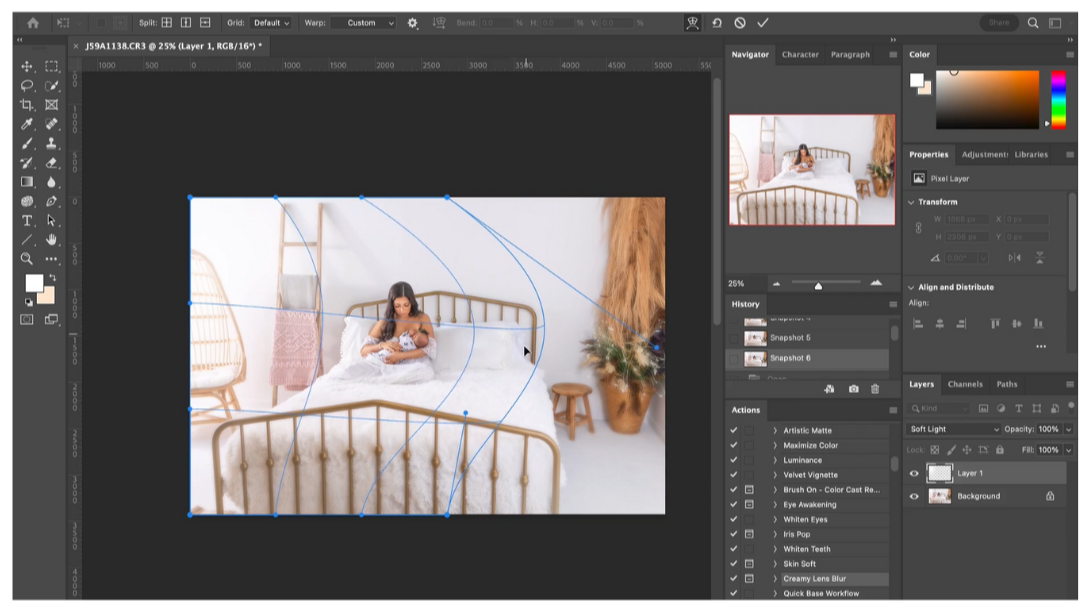
Task: Switch to the Channels tab
Action: 965,384
